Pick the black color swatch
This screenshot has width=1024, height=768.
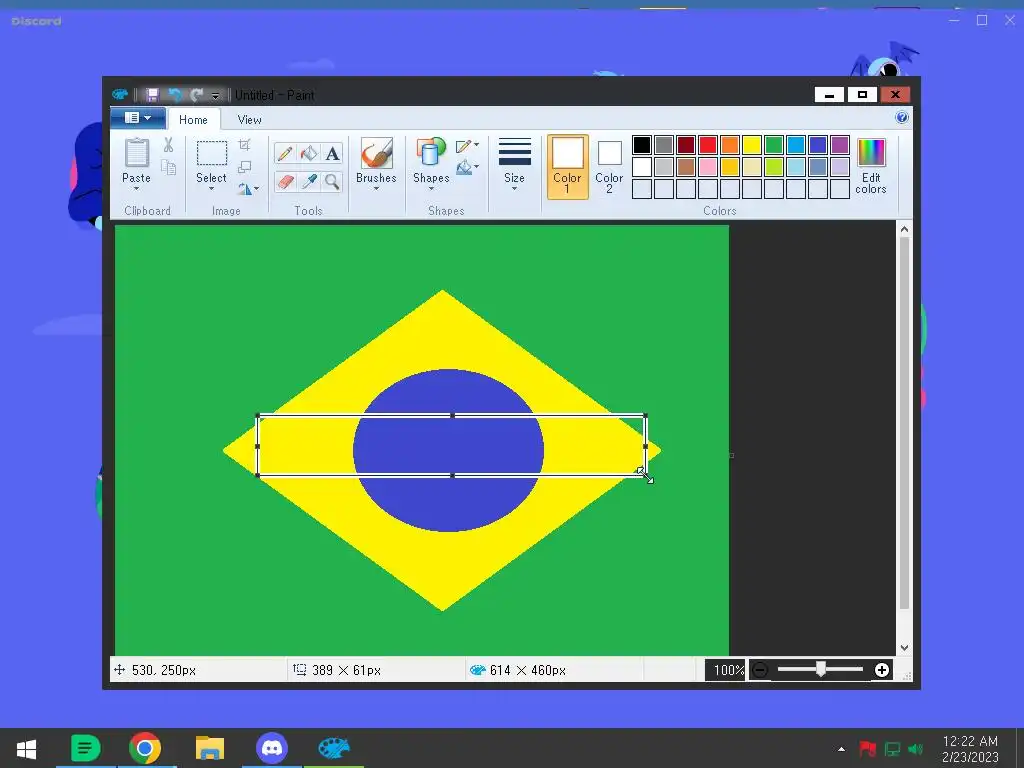coord(642,145)
